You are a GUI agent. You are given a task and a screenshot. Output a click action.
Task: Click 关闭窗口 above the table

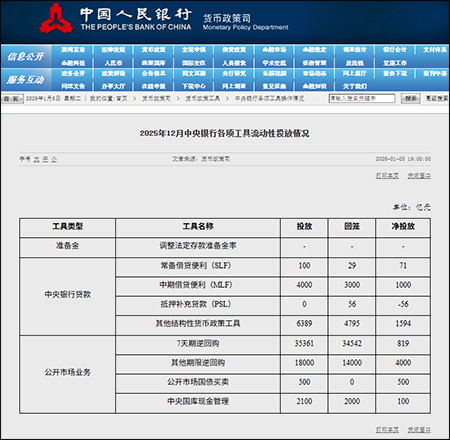[419, 176]
